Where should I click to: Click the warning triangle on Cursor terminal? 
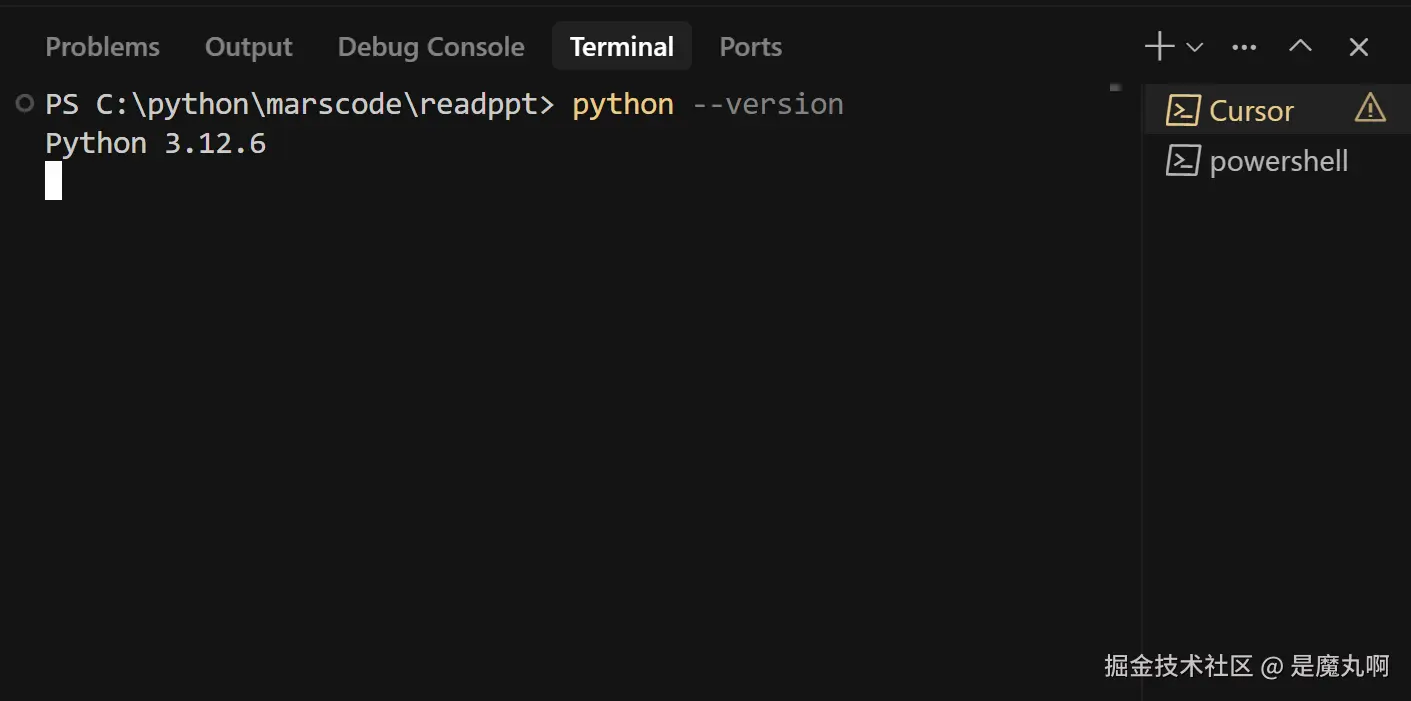(x=1370, y=107)
